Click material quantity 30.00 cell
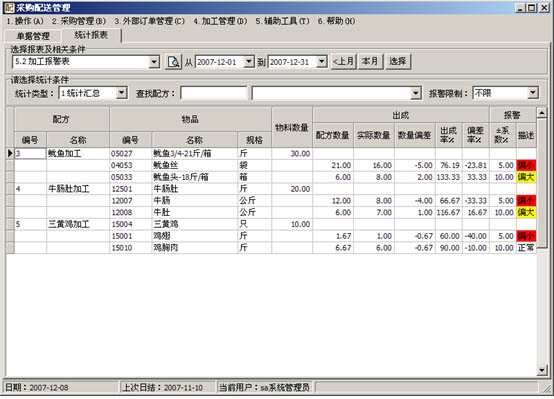This screenshot has width=554, height=399. [x=292, y=153]
